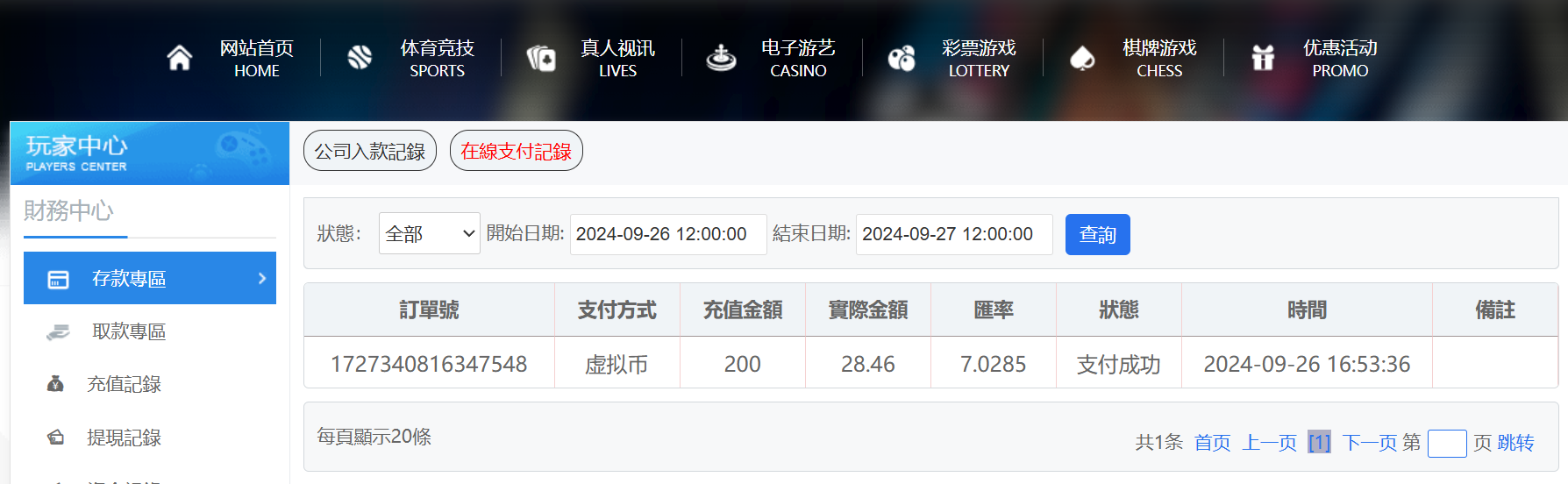
Task: Click the Lottery balls icon
Action: pyautogui.click(x=902, y=59)
